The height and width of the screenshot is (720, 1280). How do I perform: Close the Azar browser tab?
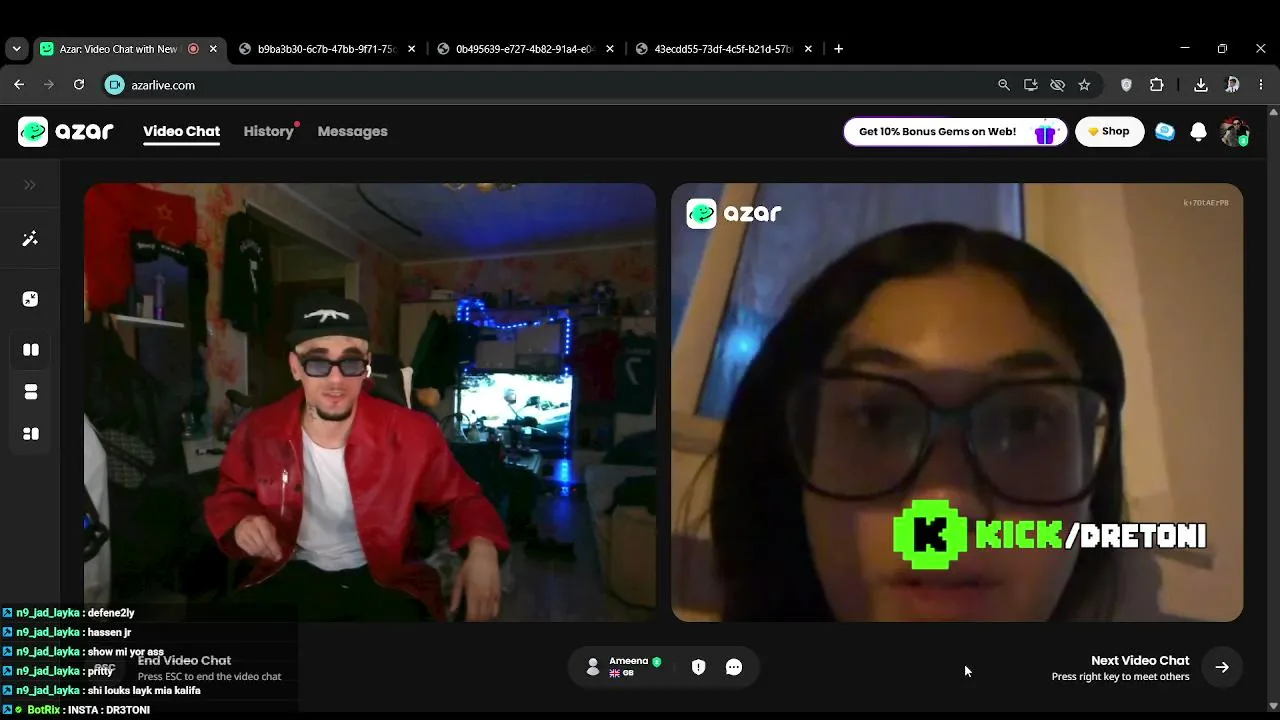click(x=213, y=49)
